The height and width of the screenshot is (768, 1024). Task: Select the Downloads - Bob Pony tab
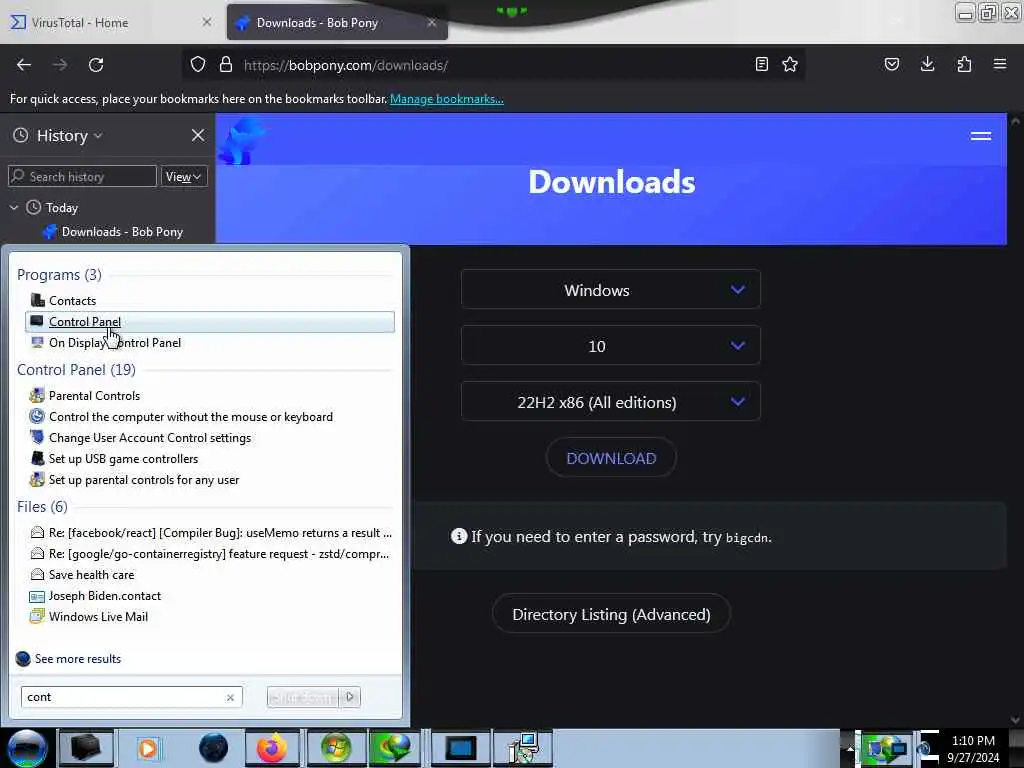coord(337,22)
